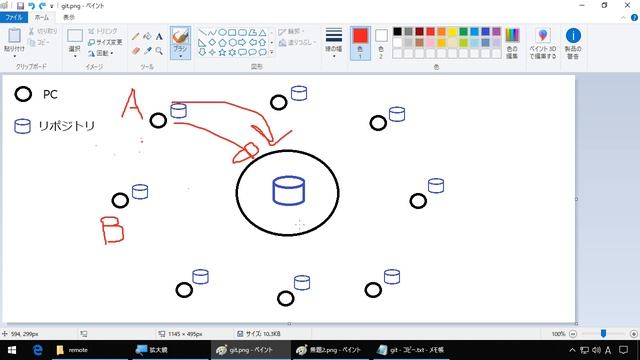The image size is (640, 360).
Task: Open the shape Outline (輪郭) dropdown
Action: (x=292, y=31)
